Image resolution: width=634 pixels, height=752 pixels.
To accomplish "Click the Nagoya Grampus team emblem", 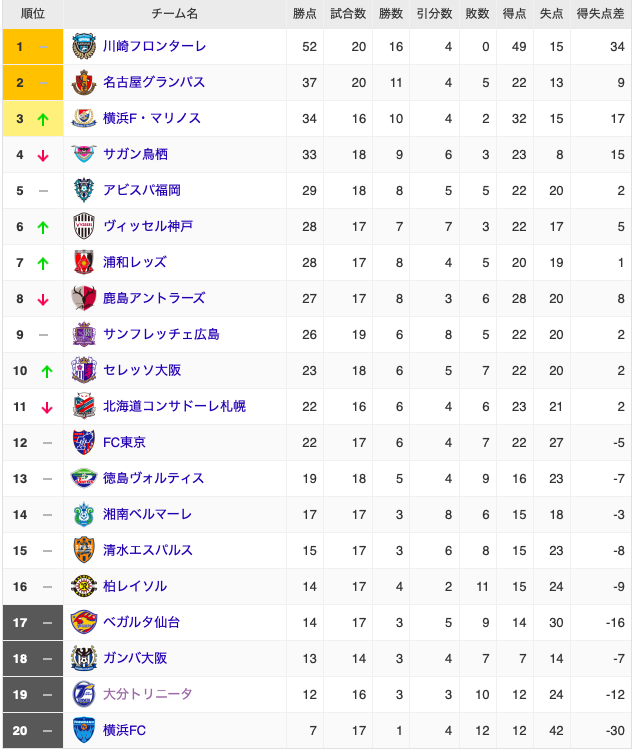I will pyautogui.click(x=84, y=82).
